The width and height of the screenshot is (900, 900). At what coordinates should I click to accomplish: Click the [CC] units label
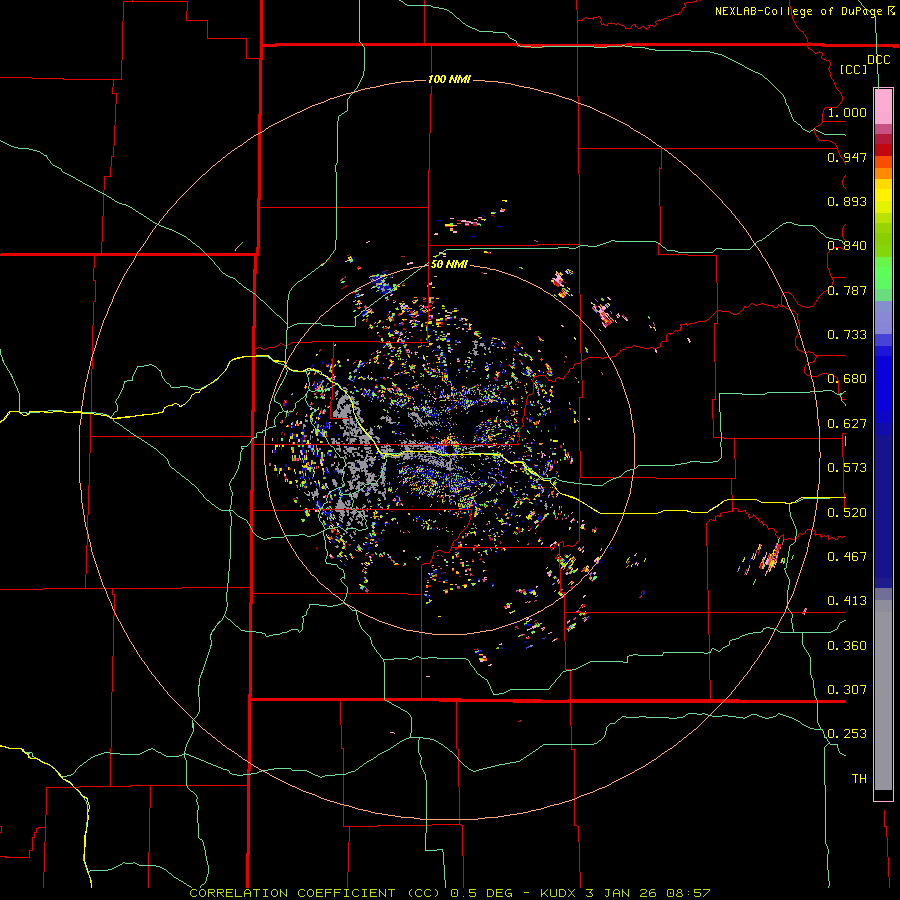click(853, 69)
